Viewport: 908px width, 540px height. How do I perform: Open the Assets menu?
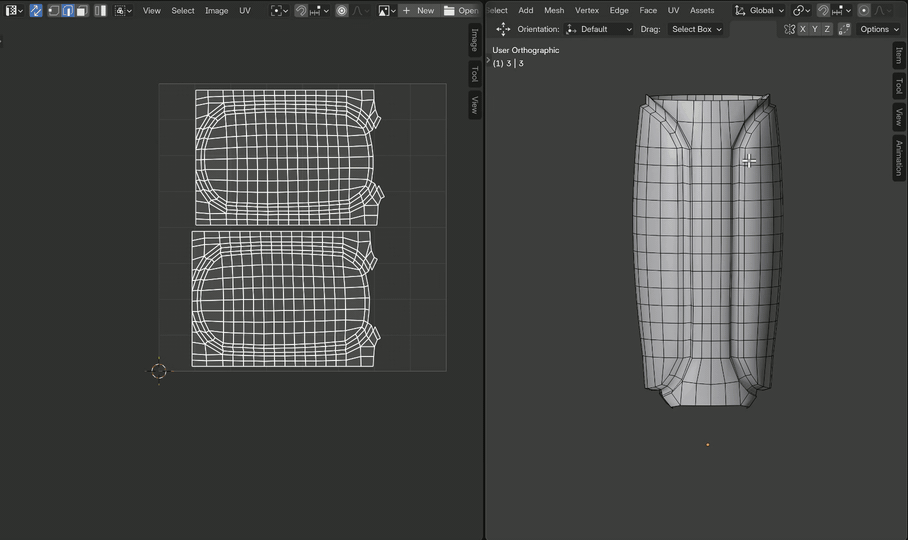702,10
